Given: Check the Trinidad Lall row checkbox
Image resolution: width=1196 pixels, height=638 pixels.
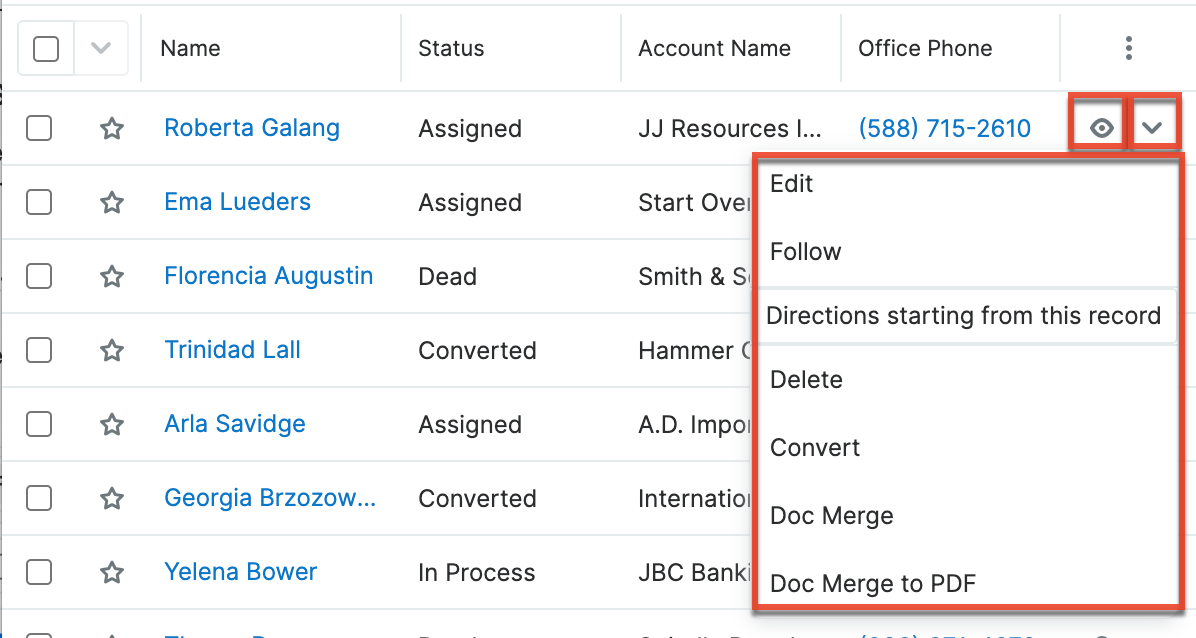Looking at the screenshot, I should point(39,350).
